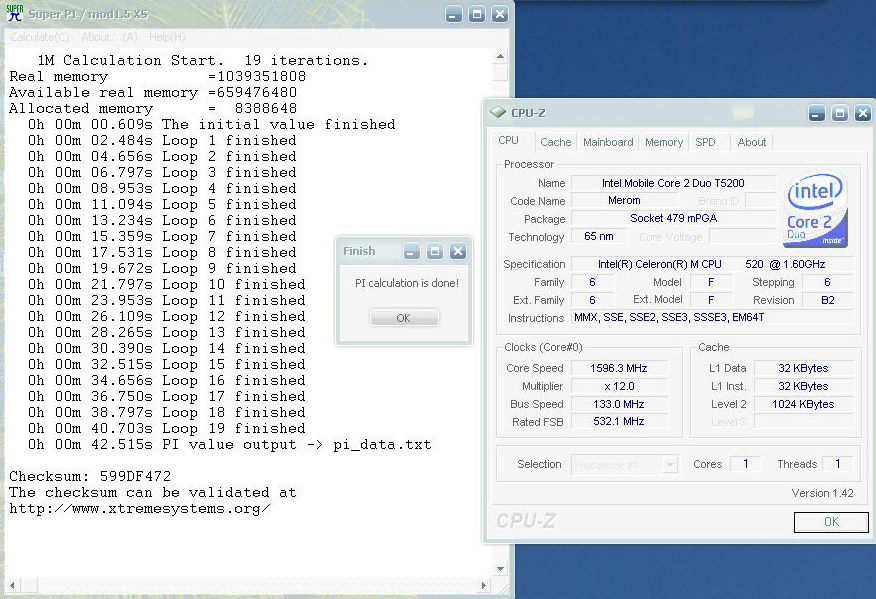Click the CPU-Z title bar icon
Viewport: 876px width, 599px height.
click(498, 113)
